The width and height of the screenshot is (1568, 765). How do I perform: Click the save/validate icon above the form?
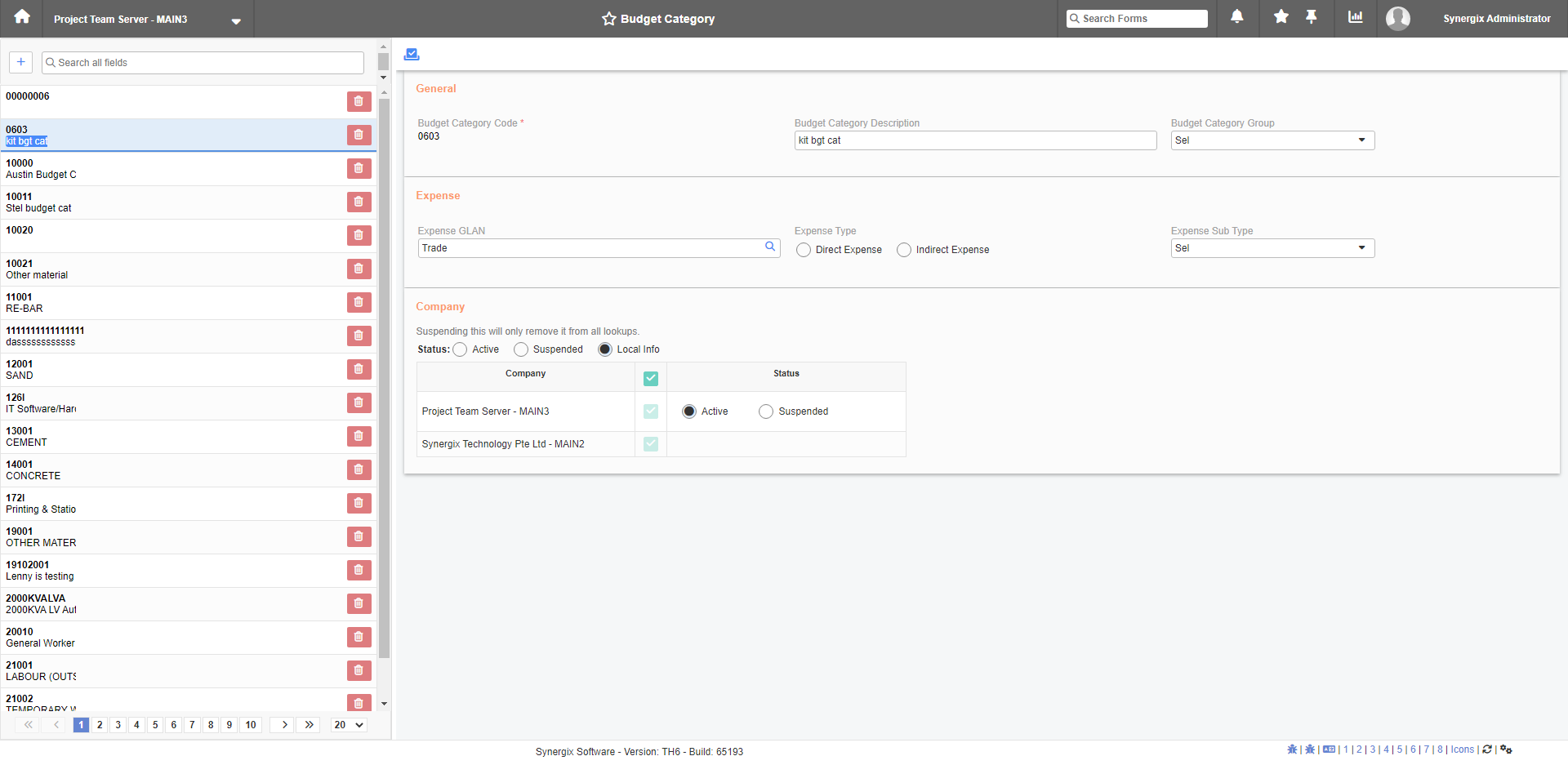pyautogui.click(x=411, y=53)
